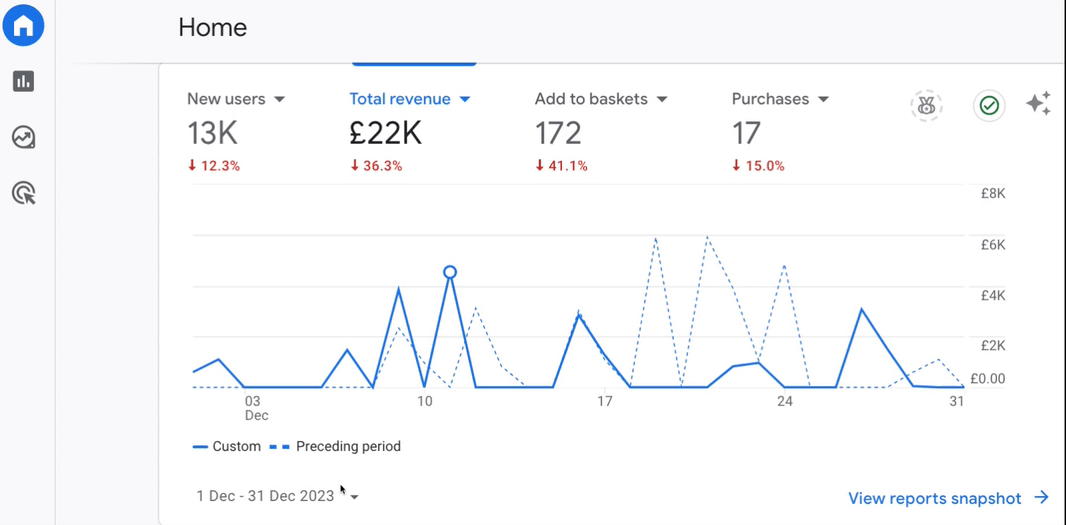
Task: Click the £6K y-axis label
Action: coord(993,245)
